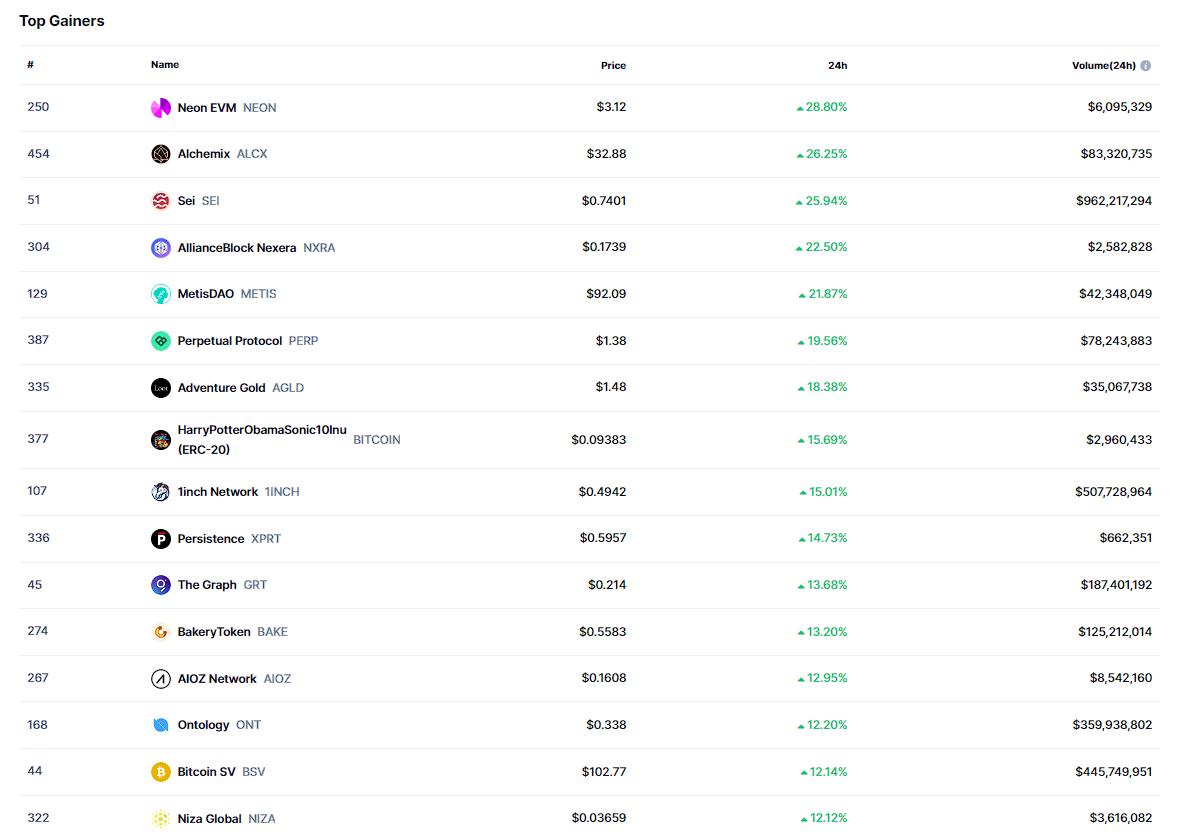Click the Sei coin logo
The image size is (1186, 838).
pyautogui.click(x=161, y=201)
